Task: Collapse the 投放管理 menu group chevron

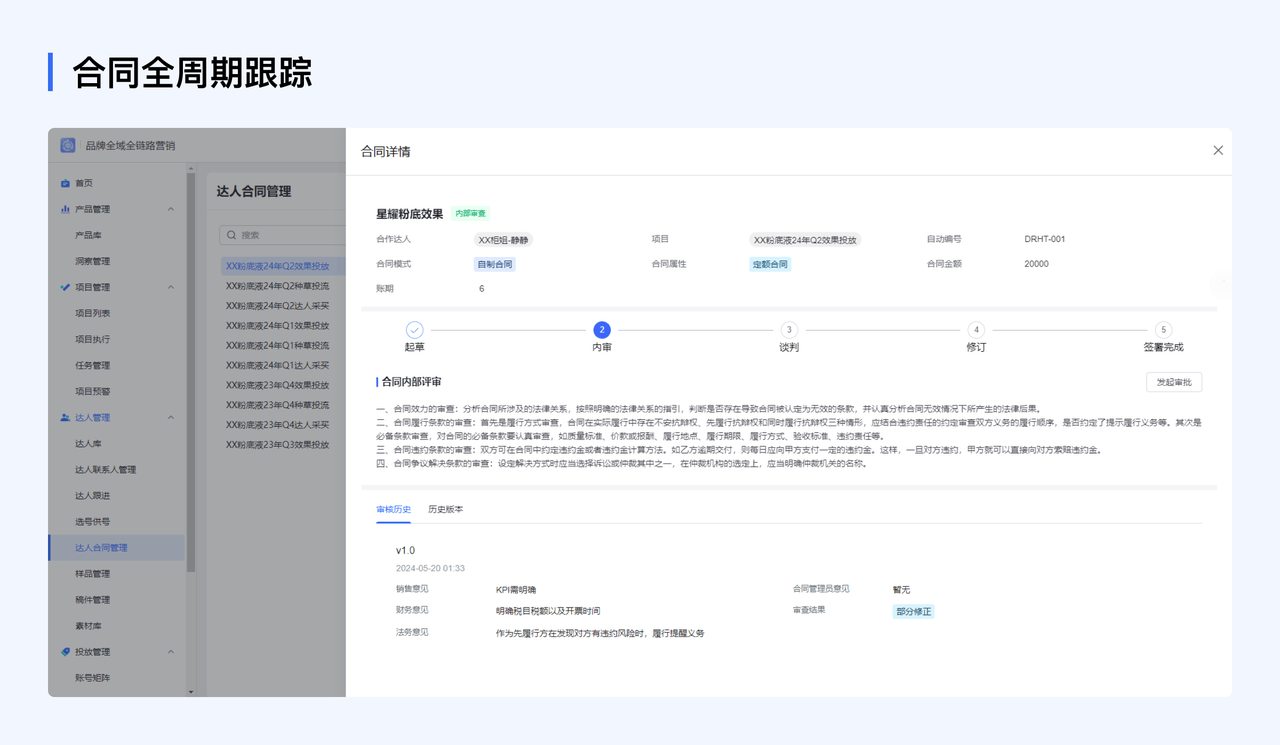Action: (x=171, y=651)
